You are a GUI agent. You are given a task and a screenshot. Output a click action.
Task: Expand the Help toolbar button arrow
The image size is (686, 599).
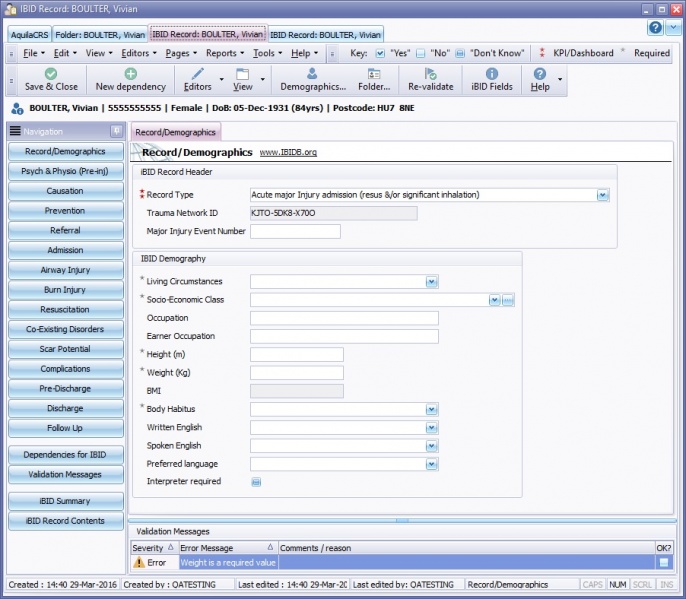tap(560, 80)
